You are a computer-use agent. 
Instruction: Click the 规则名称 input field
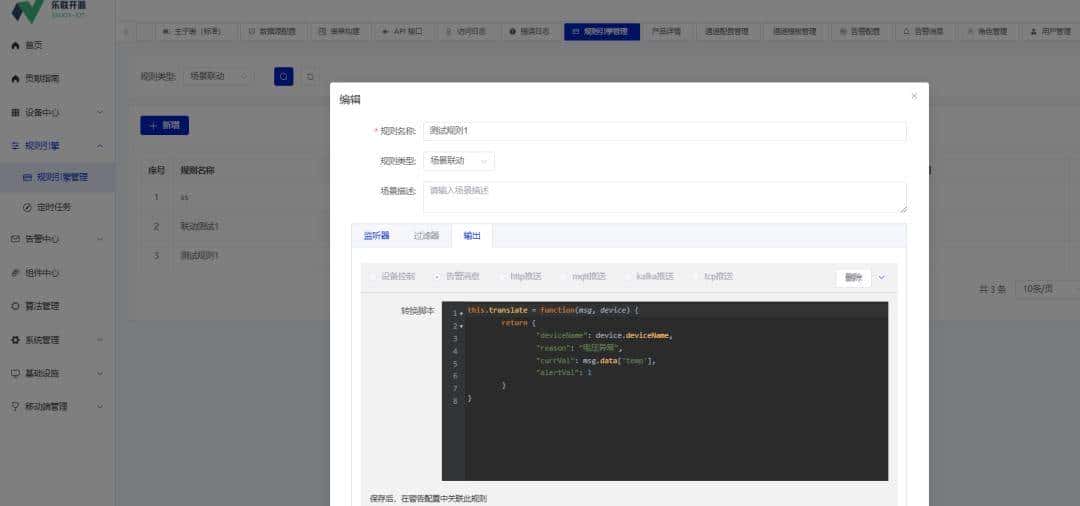[665, 131]
